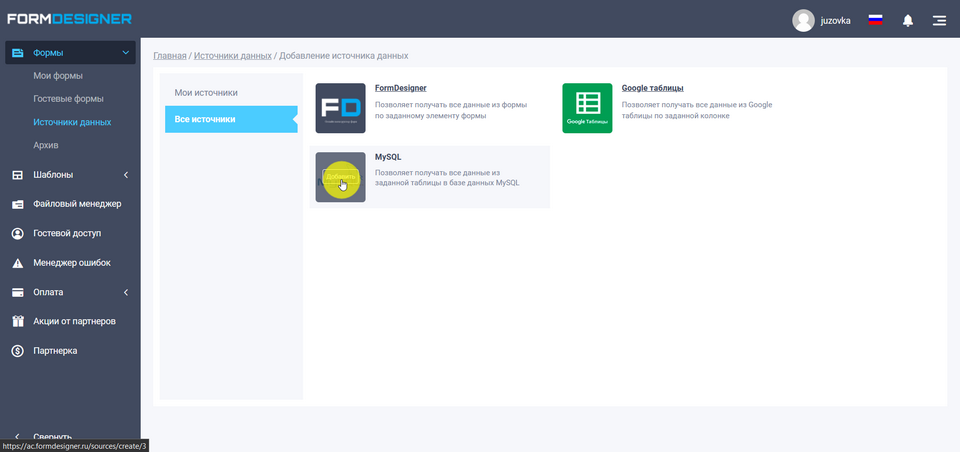Click the Главная breadcrumb link
Viewport: 960px width, 452px height.
[x=169, y=56]
